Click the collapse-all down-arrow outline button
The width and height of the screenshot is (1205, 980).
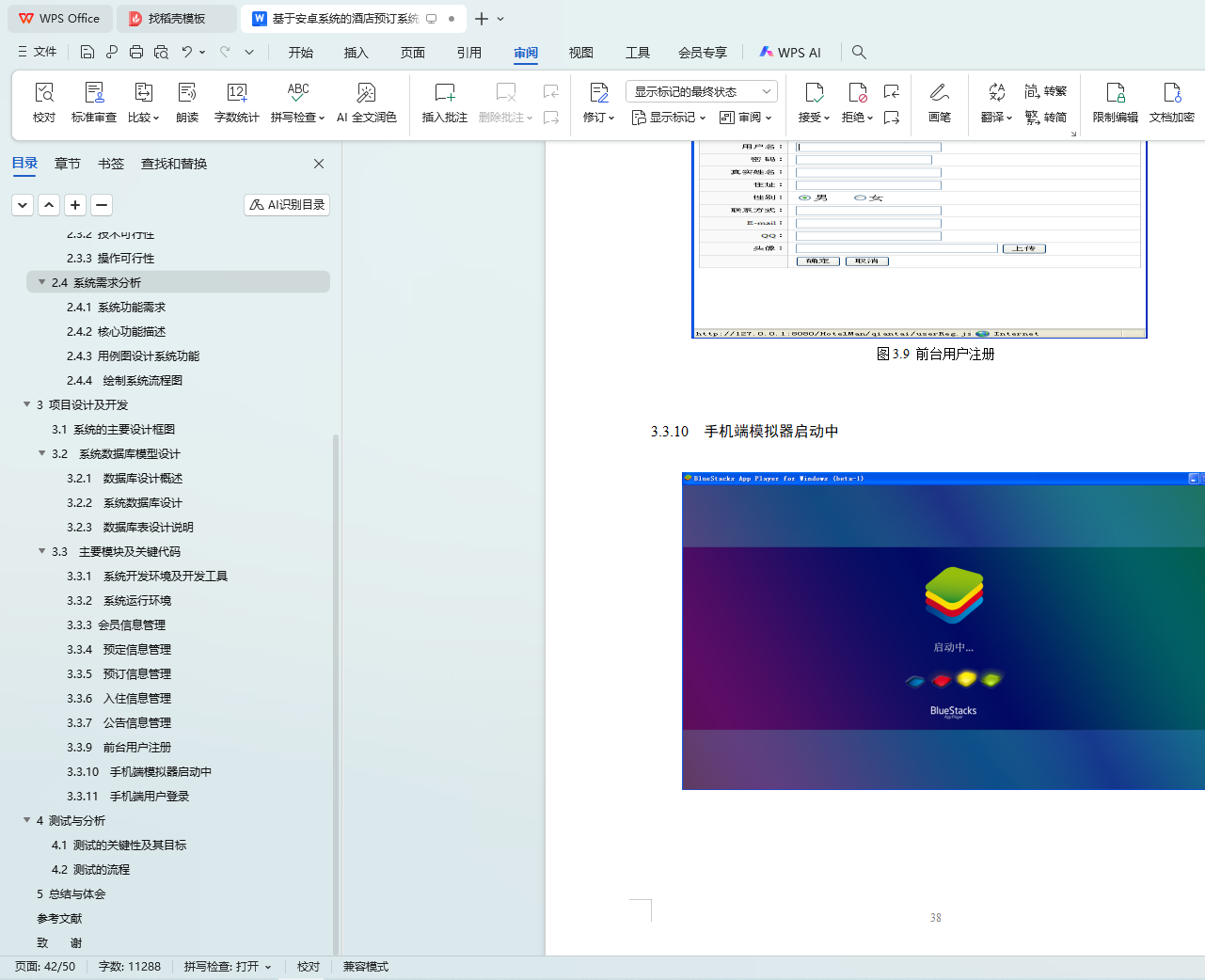pos(23,205)
